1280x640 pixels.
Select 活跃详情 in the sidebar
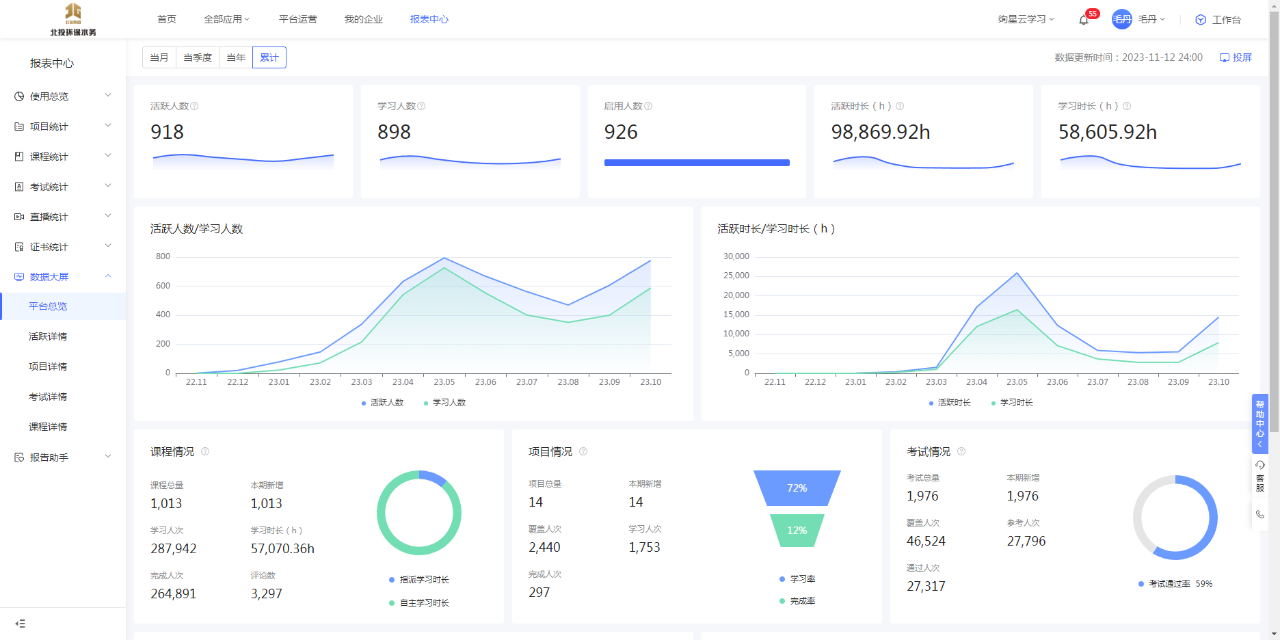48,336
